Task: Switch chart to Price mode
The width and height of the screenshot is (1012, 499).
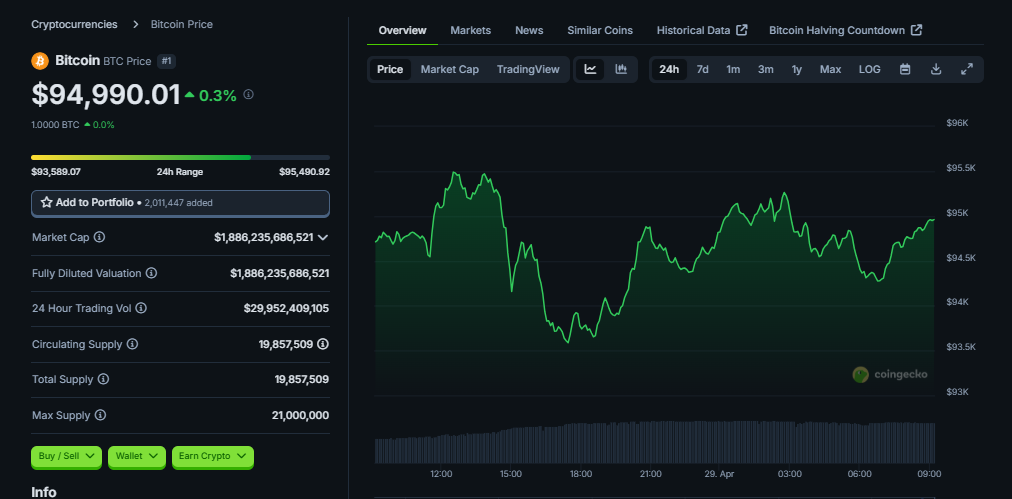Action: click(390, 69)
